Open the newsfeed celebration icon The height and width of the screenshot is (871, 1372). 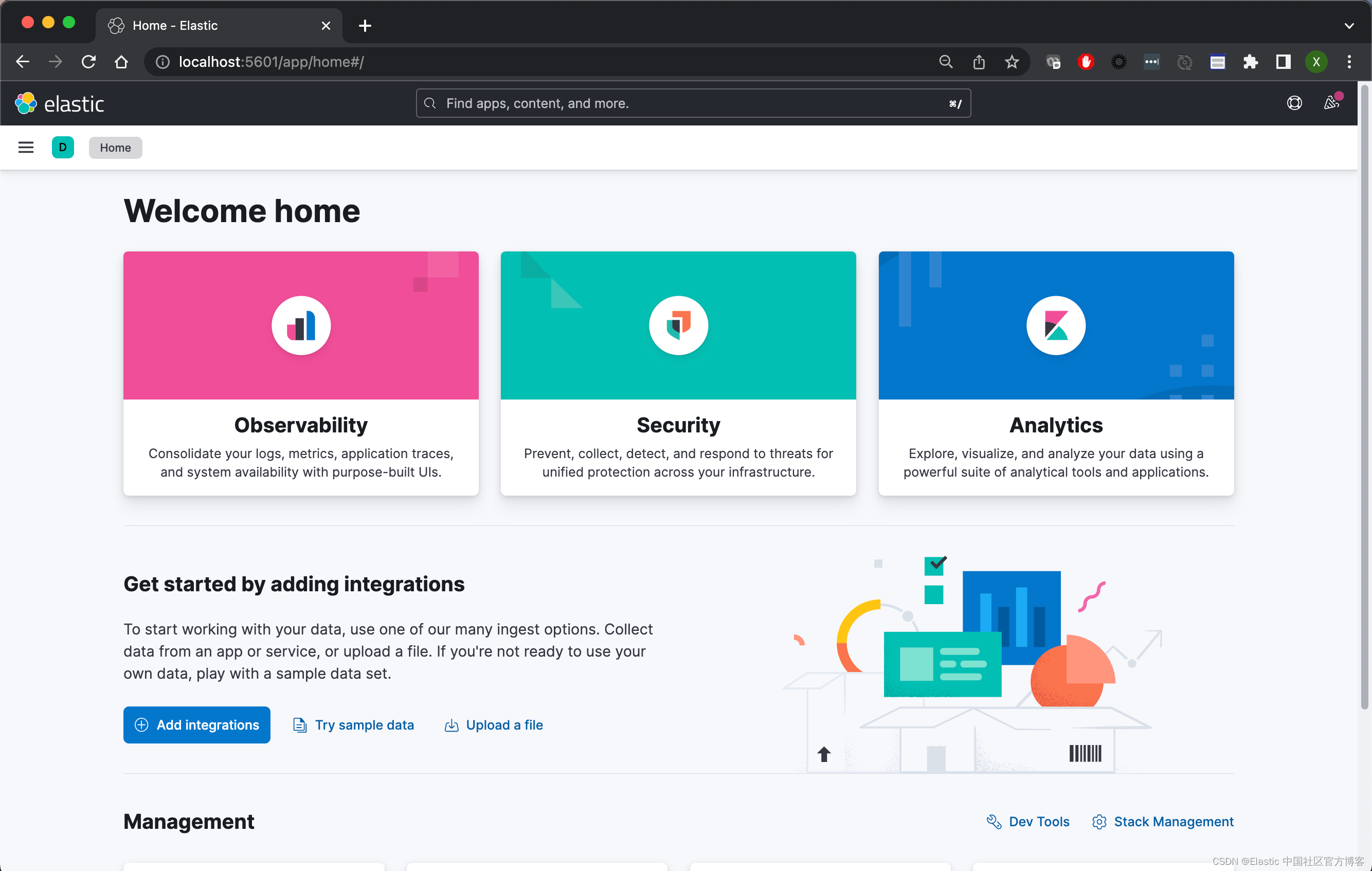(x=1331, y=103)
